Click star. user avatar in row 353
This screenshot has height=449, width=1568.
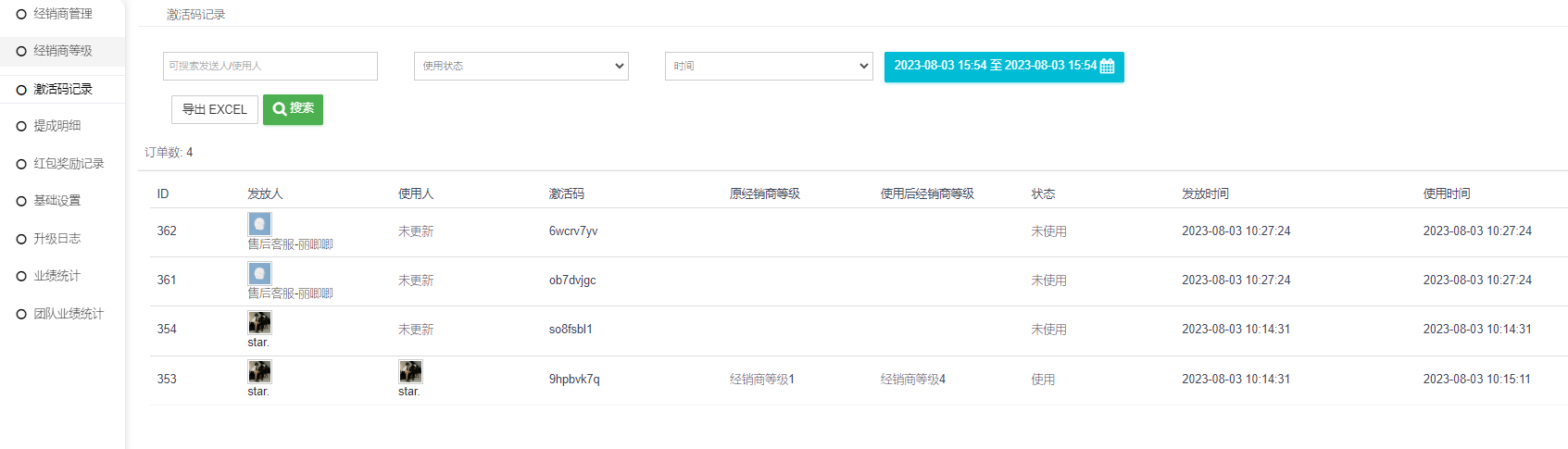(x=410, y=371)
